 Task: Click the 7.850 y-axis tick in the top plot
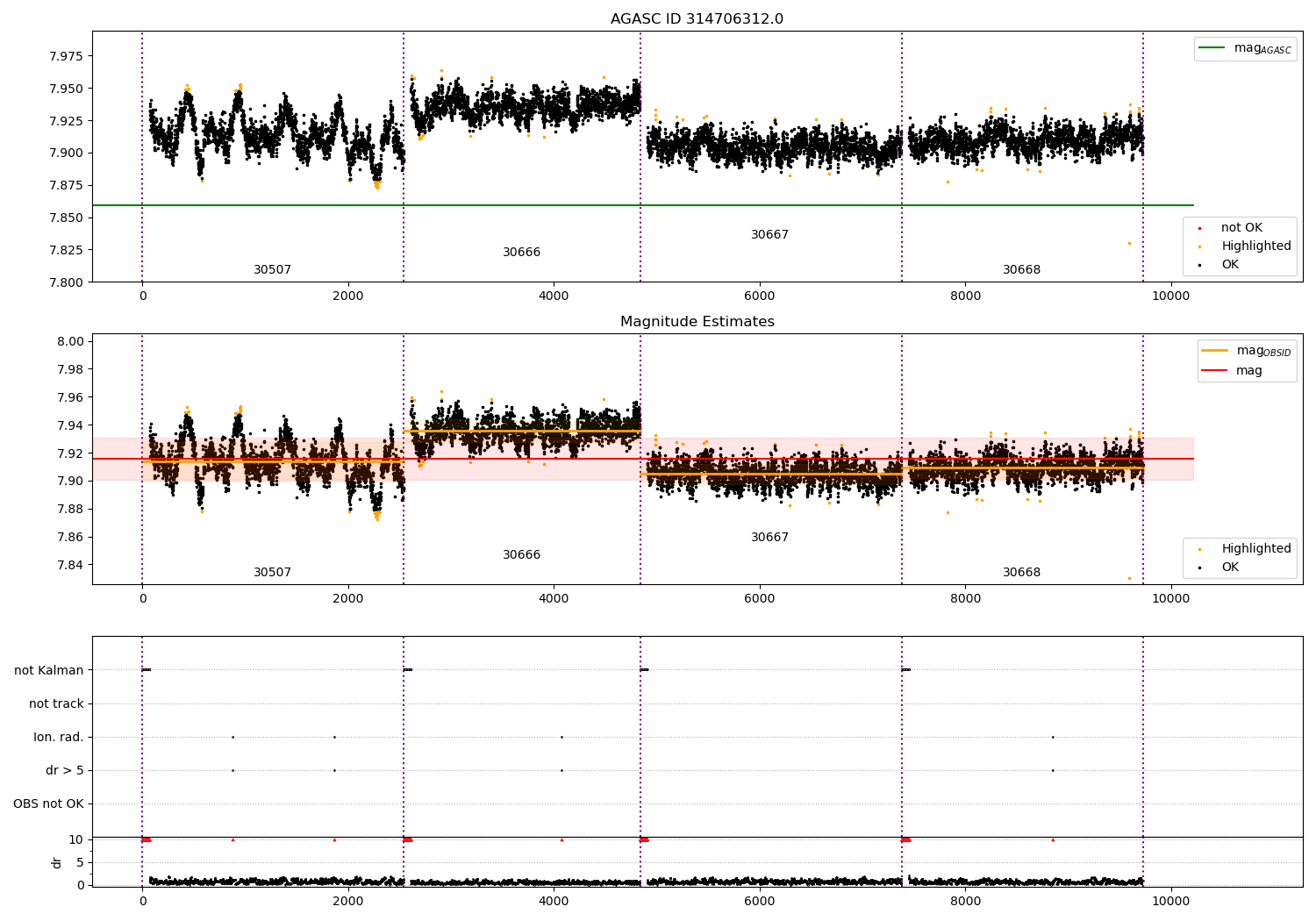tap(66, 218)
